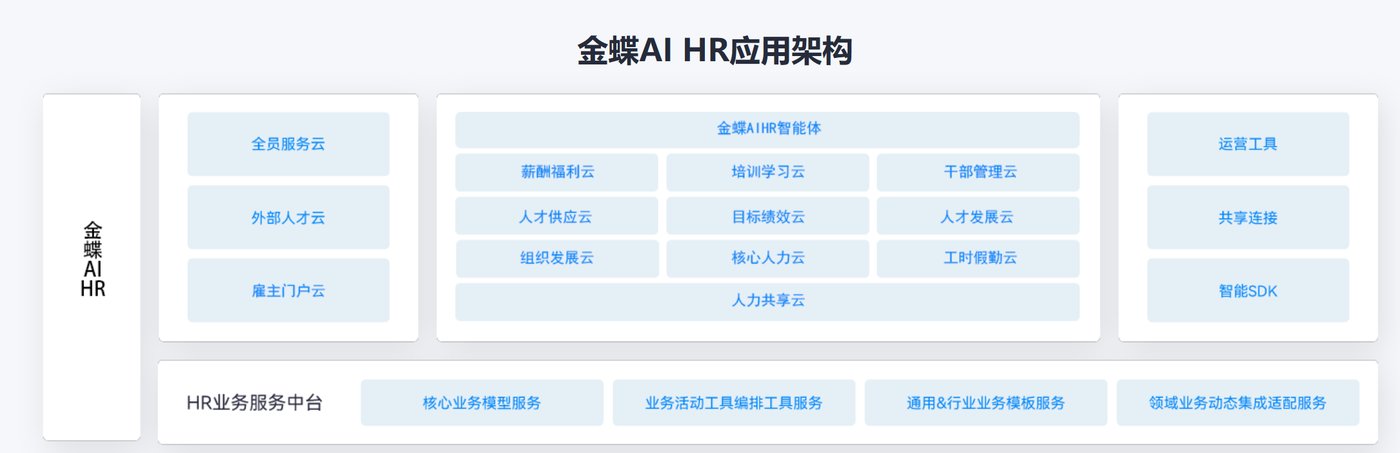Click 领域业务动态集成适配服务 block
Viewport: 1400px width, 453px height.
(1238, 403)
